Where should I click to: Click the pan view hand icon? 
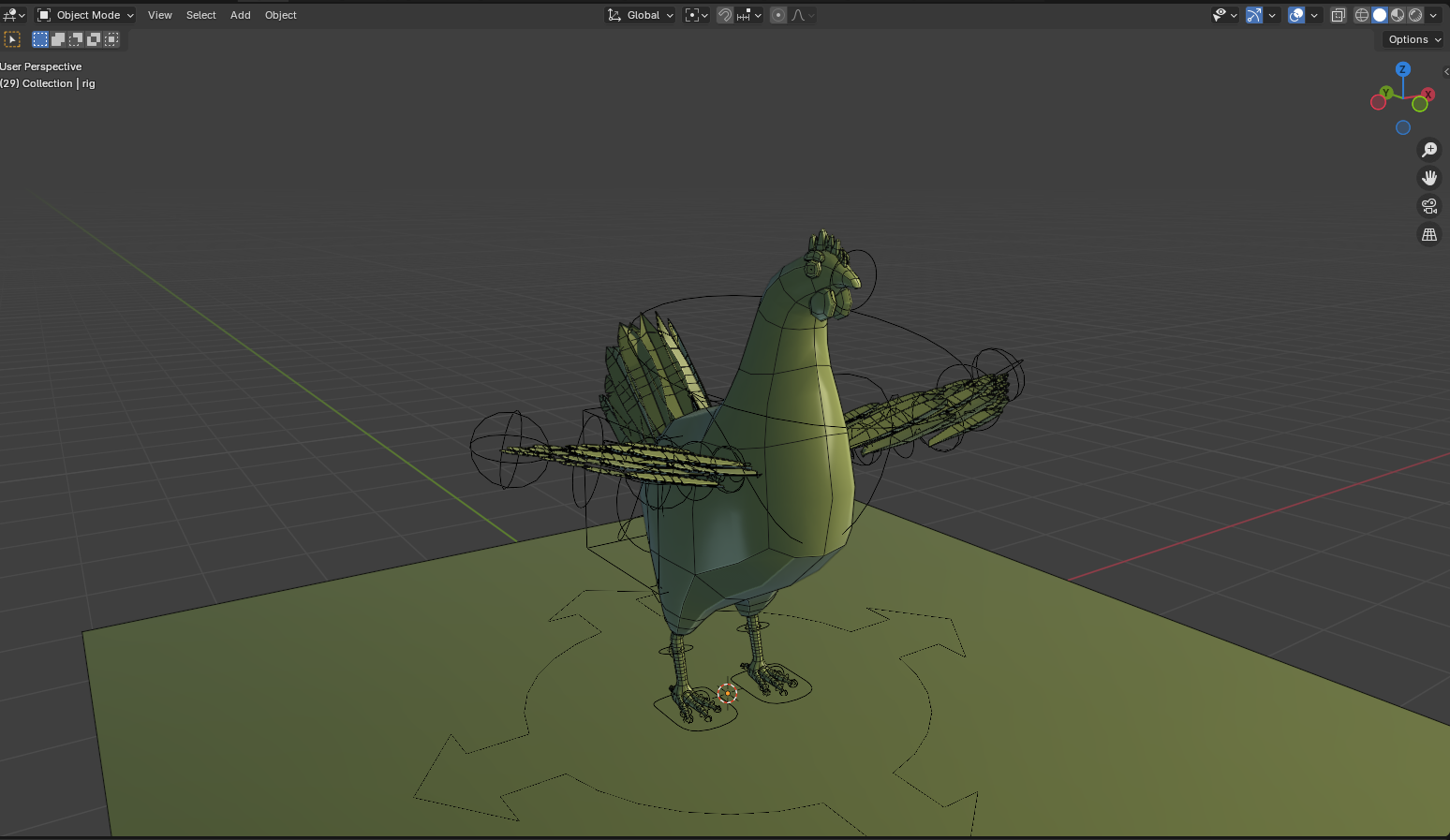1429,178
